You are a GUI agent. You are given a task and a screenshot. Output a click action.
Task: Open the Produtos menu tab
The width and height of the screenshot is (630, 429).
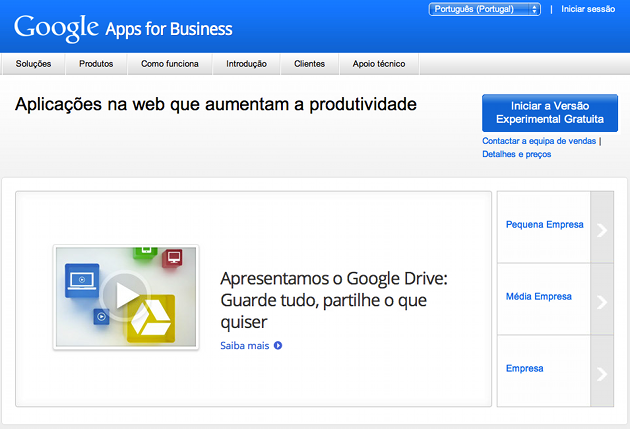(96, 64)
